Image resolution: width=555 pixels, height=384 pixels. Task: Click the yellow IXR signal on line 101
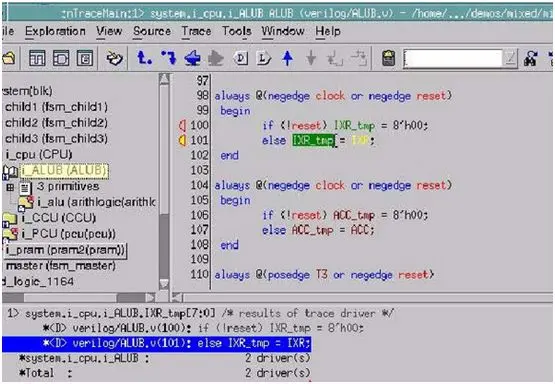click(360, 141)
